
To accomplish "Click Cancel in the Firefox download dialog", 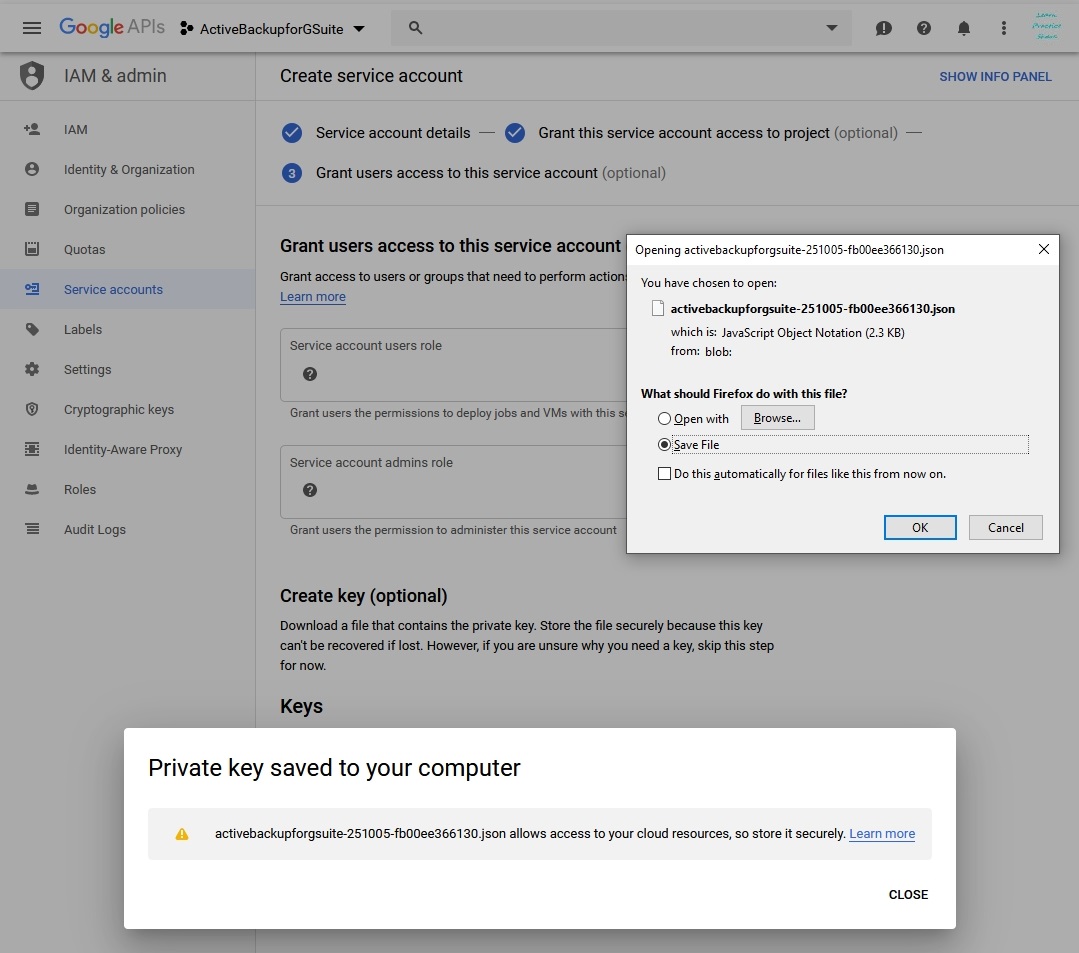I will [x=1005, y=527].
